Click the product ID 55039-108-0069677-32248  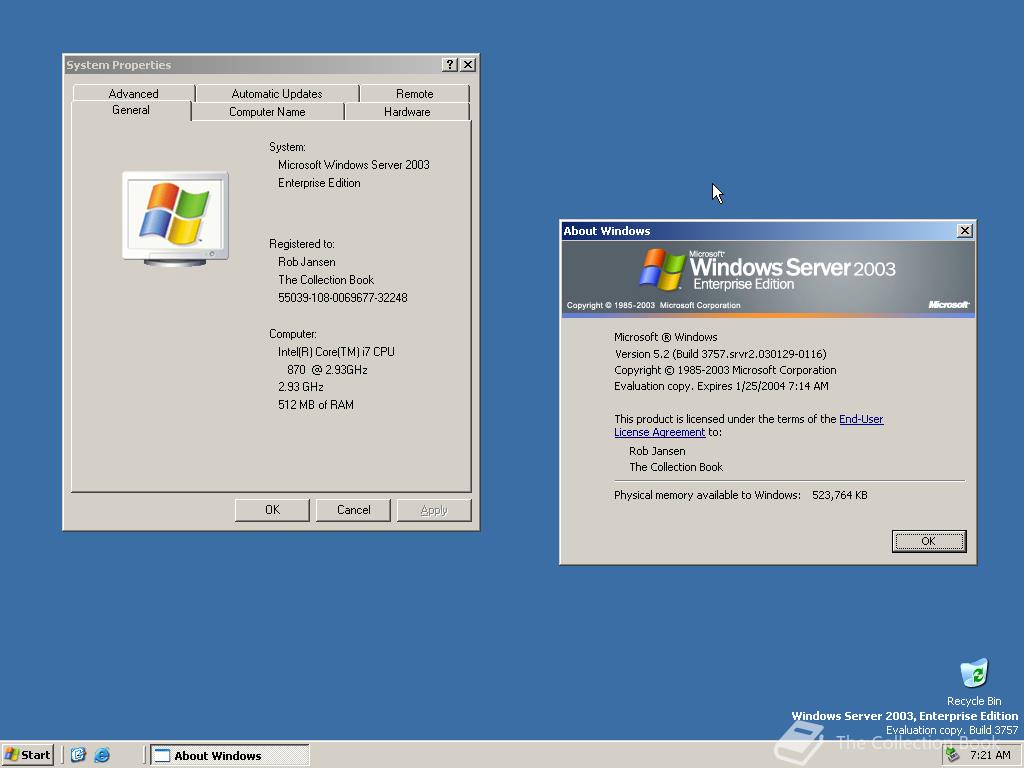coord(343,298)
